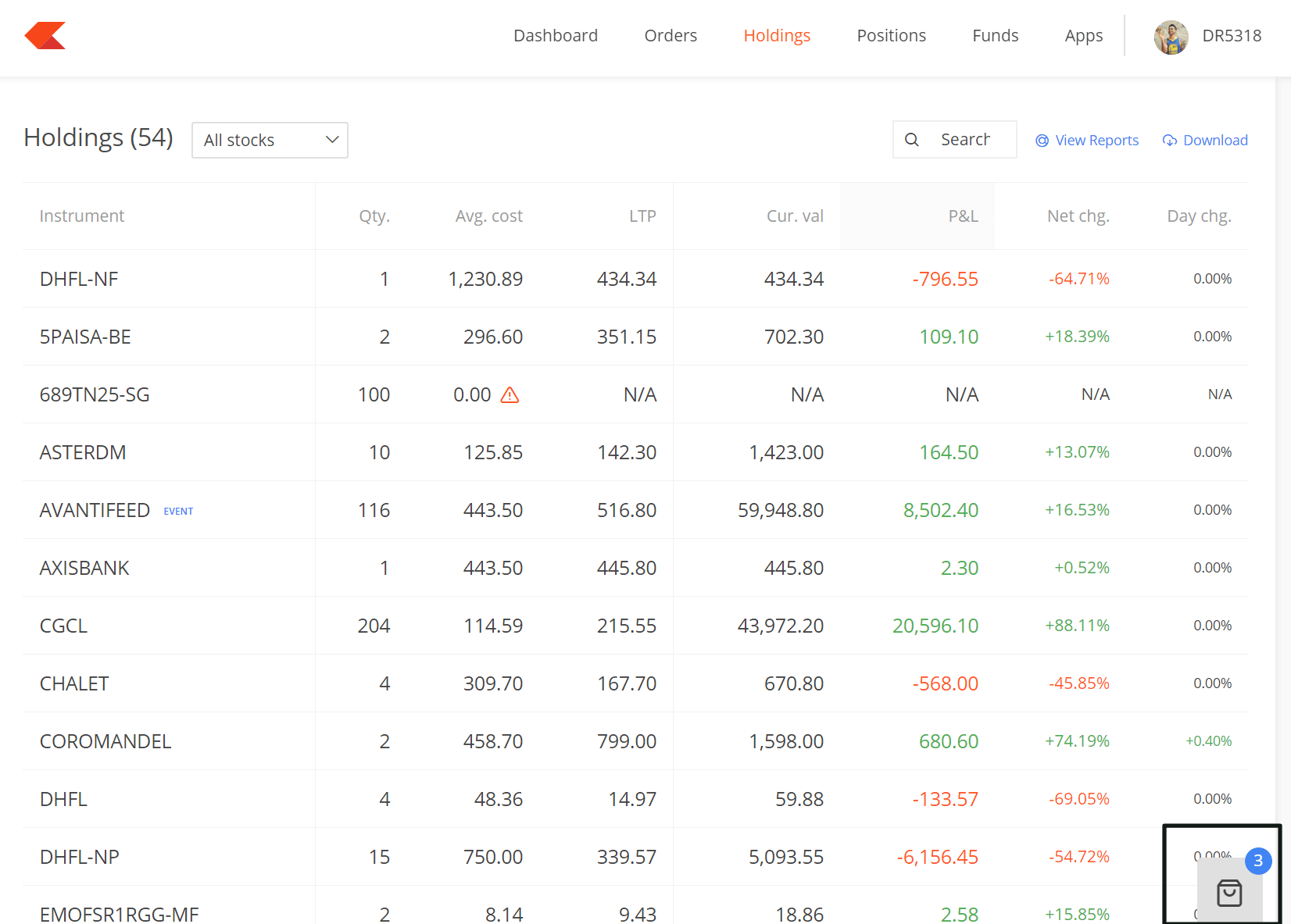Expand the All stocks dropdown
The height and width of the screenshot is (924, 1291).
coord(270,140)
